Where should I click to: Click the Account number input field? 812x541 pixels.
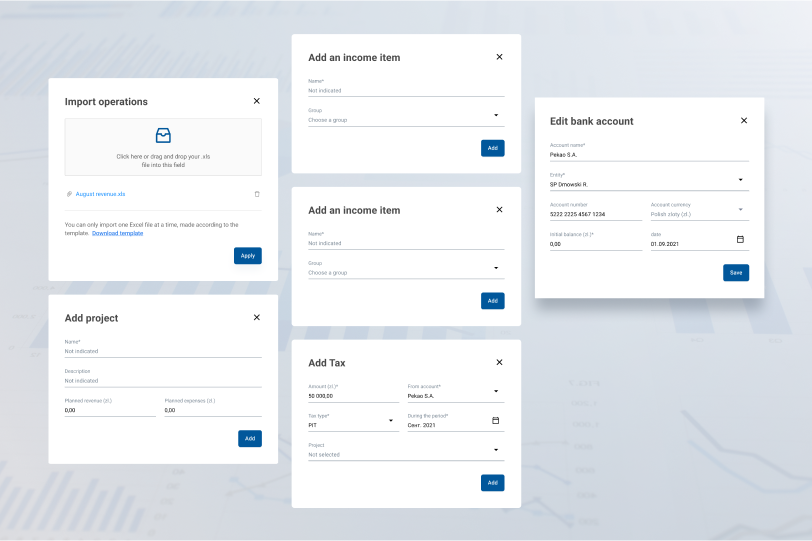tap(595, 213)
